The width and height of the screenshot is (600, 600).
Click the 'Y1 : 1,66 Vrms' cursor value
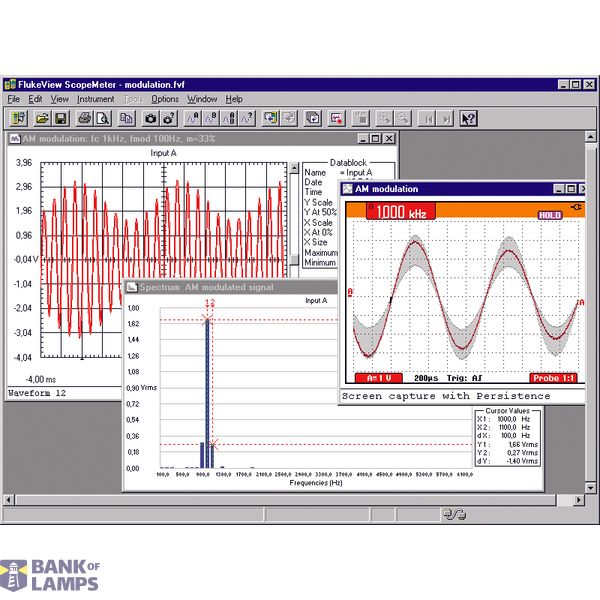[507, 445]
